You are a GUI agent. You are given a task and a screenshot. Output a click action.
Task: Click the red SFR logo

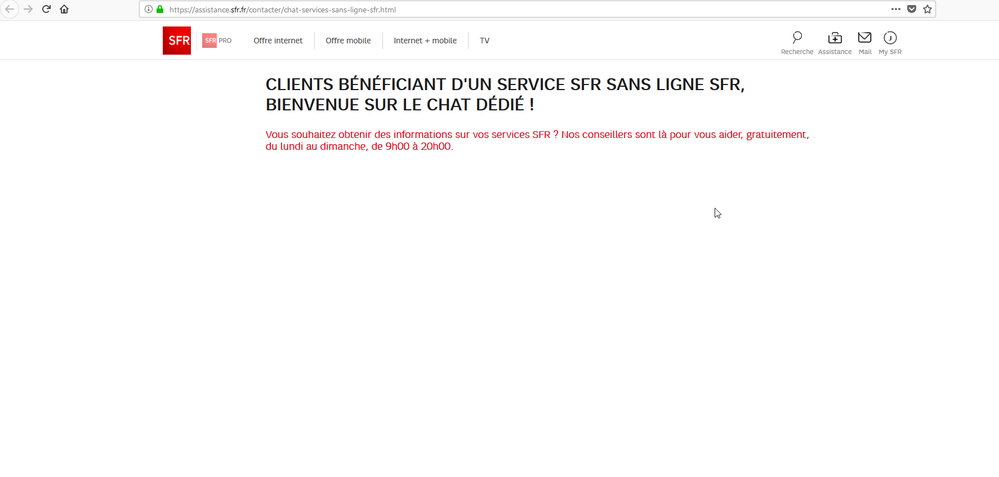pyautogui.click(x=177, y=41)
